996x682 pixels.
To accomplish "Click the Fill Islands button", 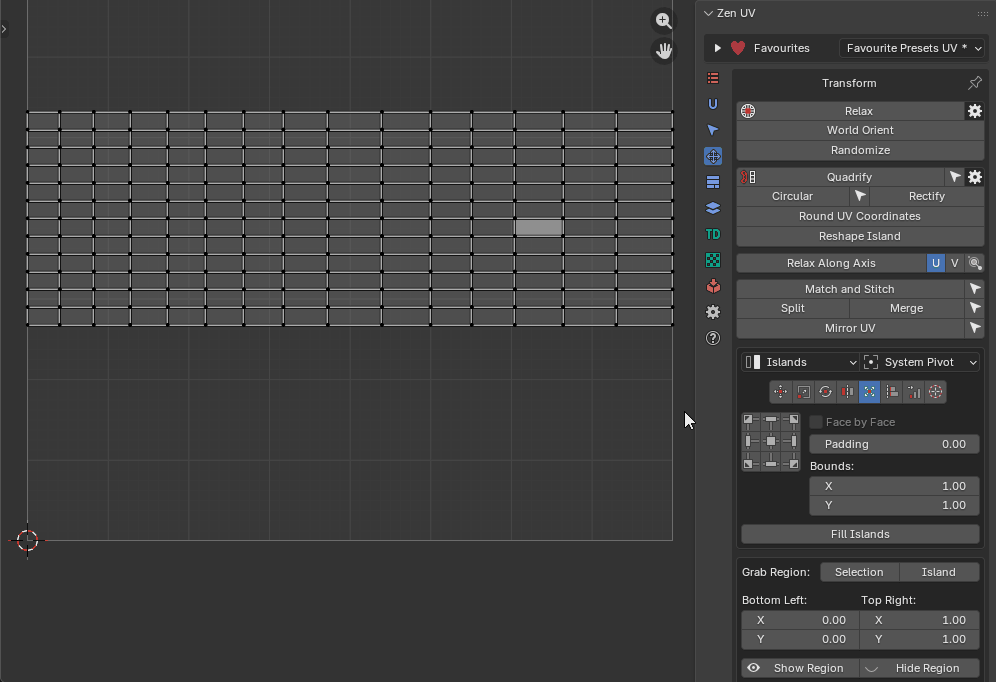I will pos(860,534).
